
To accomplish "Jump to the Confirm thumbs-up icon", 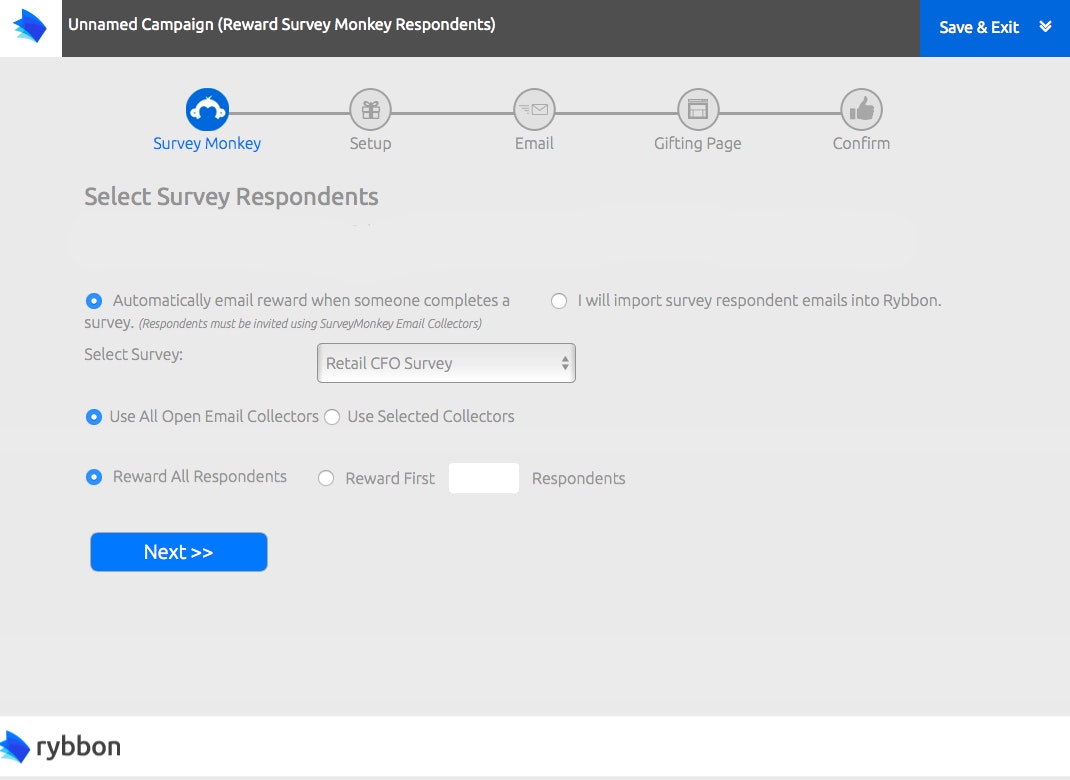I will (x=861, y=110).
